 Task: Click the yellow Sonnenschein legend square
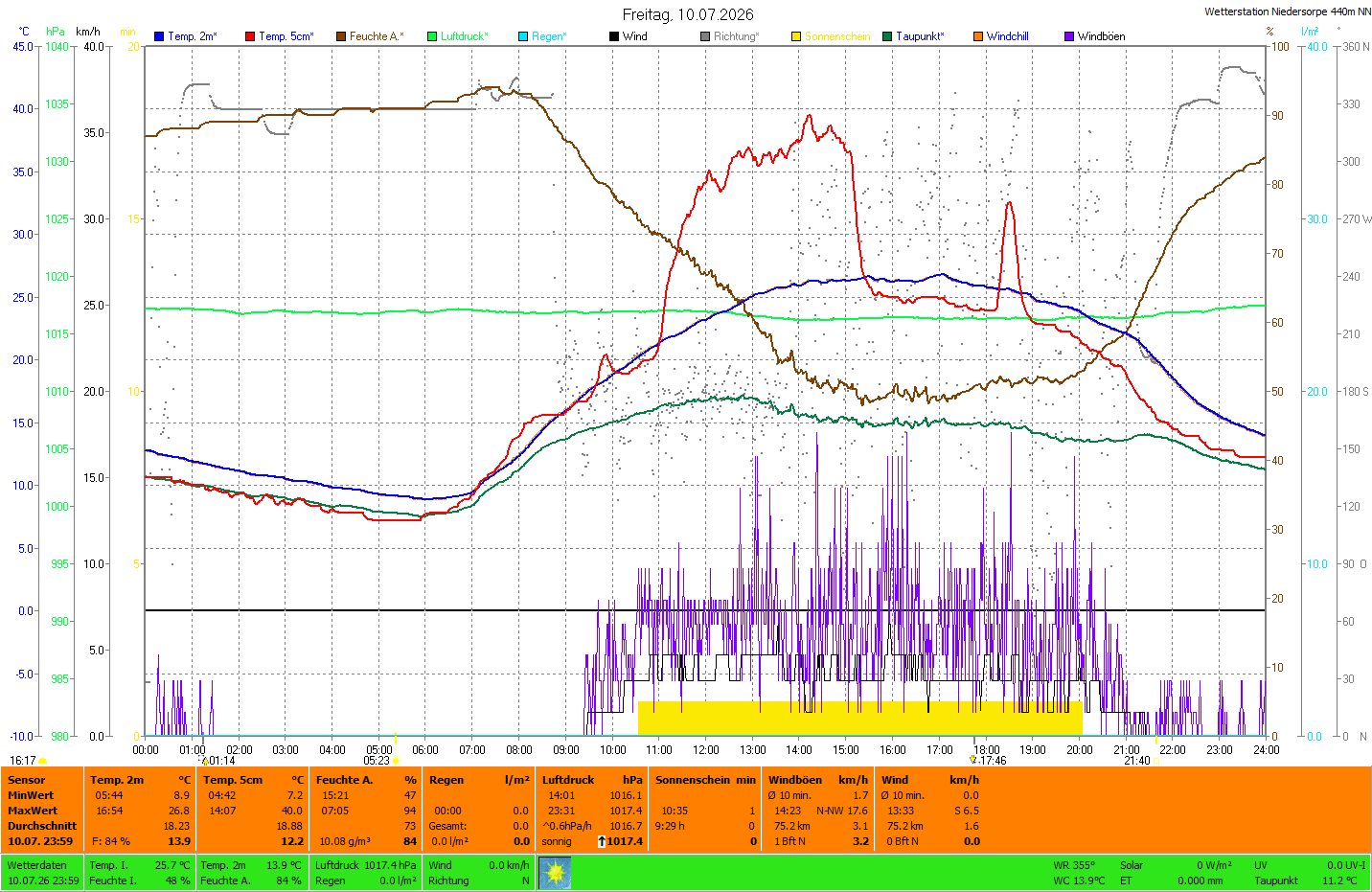click(796, 36)
